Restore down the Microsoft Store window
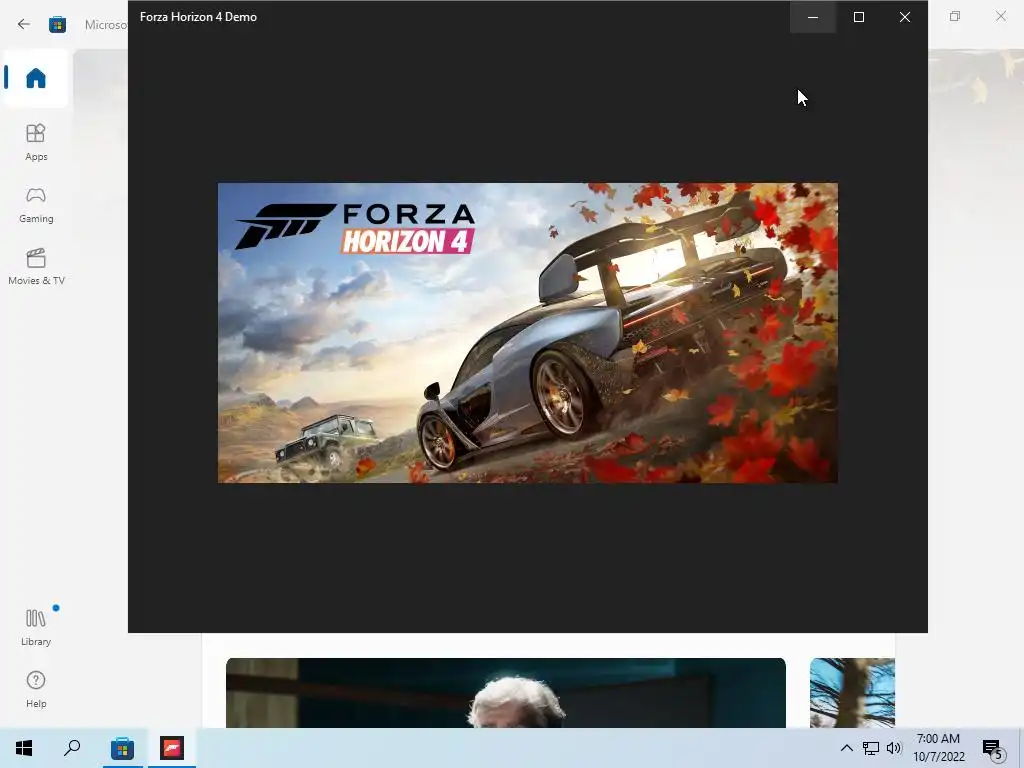This screenshot has width=1024, height=768. click(x=955, y=16)
